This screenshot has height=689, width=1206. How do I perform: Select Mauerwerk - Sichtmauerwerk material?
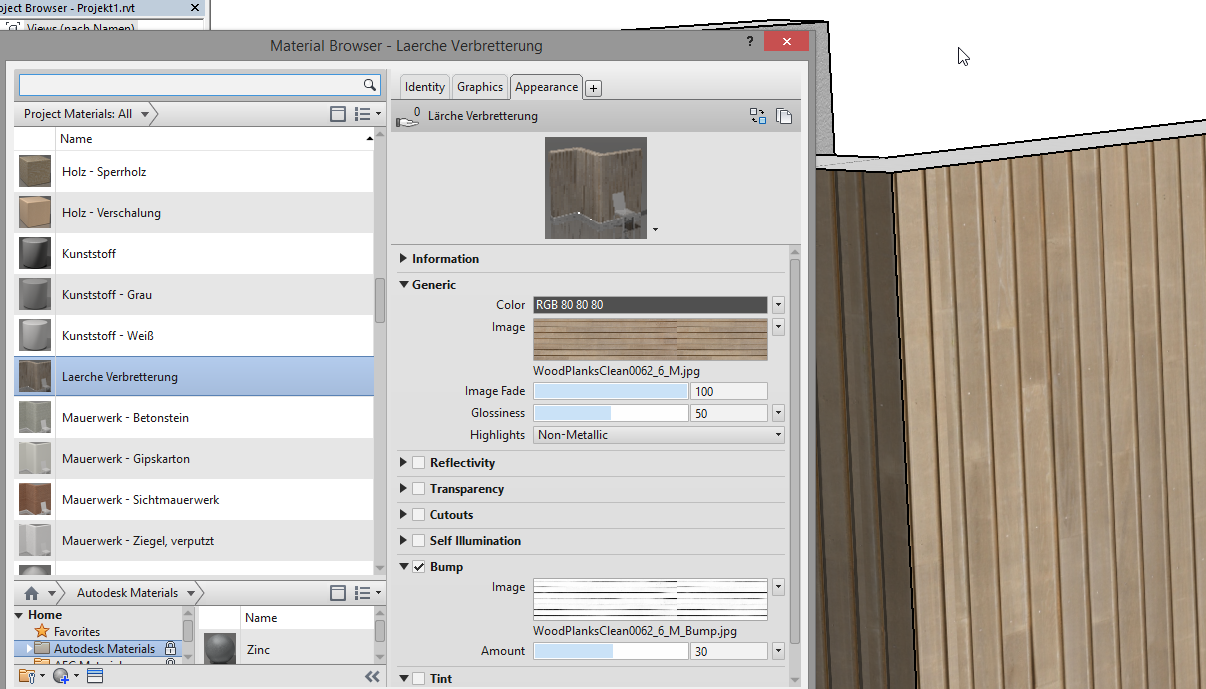[x=194, y=500]
